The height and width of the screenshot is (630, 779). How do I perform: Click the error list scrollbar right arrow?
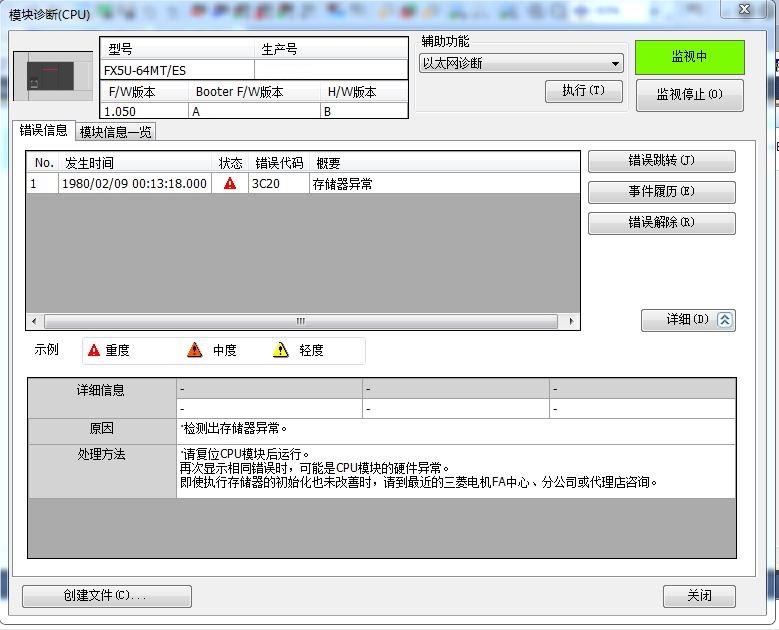[x=572, y=321]
